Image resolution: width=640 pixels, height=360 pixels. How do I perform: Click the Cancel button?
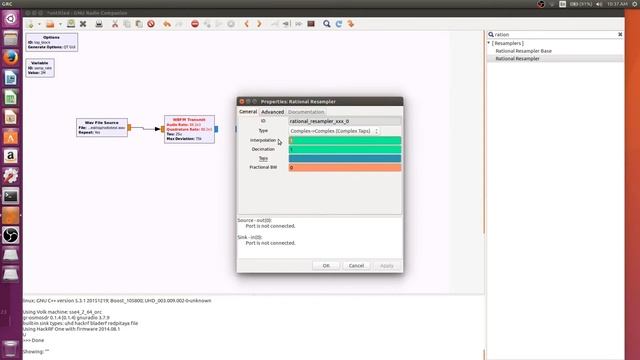(x=356, y=266)
